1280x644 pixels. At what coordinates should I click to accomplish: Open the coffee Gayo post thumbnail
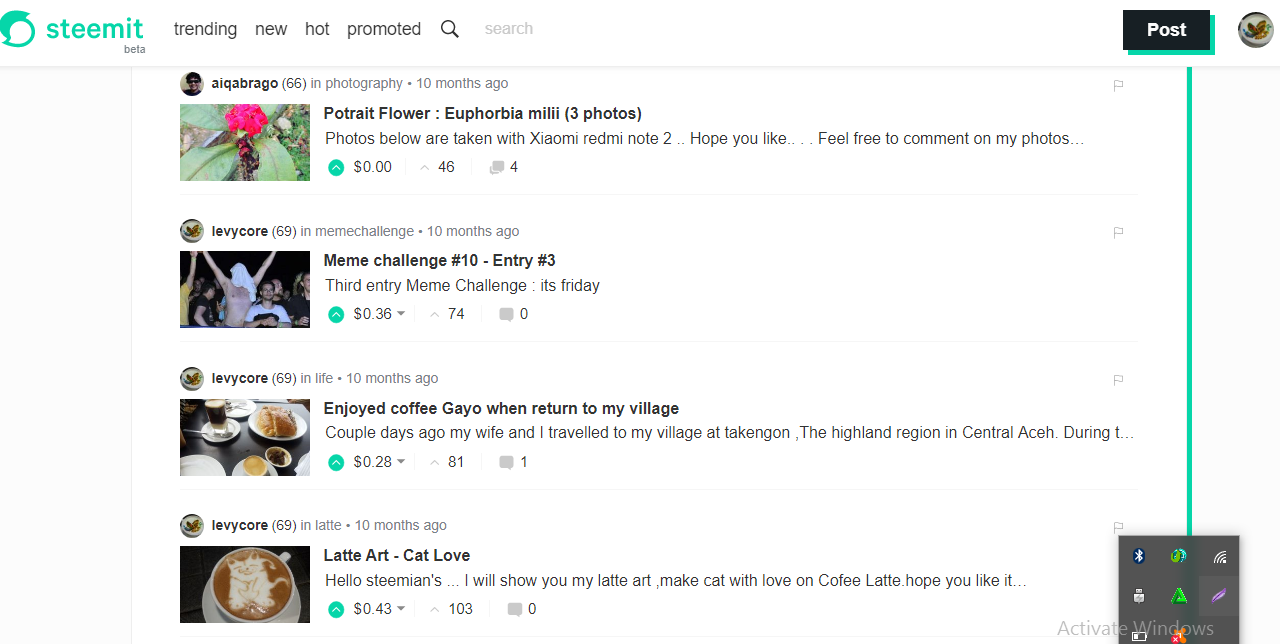pos(245,438)
